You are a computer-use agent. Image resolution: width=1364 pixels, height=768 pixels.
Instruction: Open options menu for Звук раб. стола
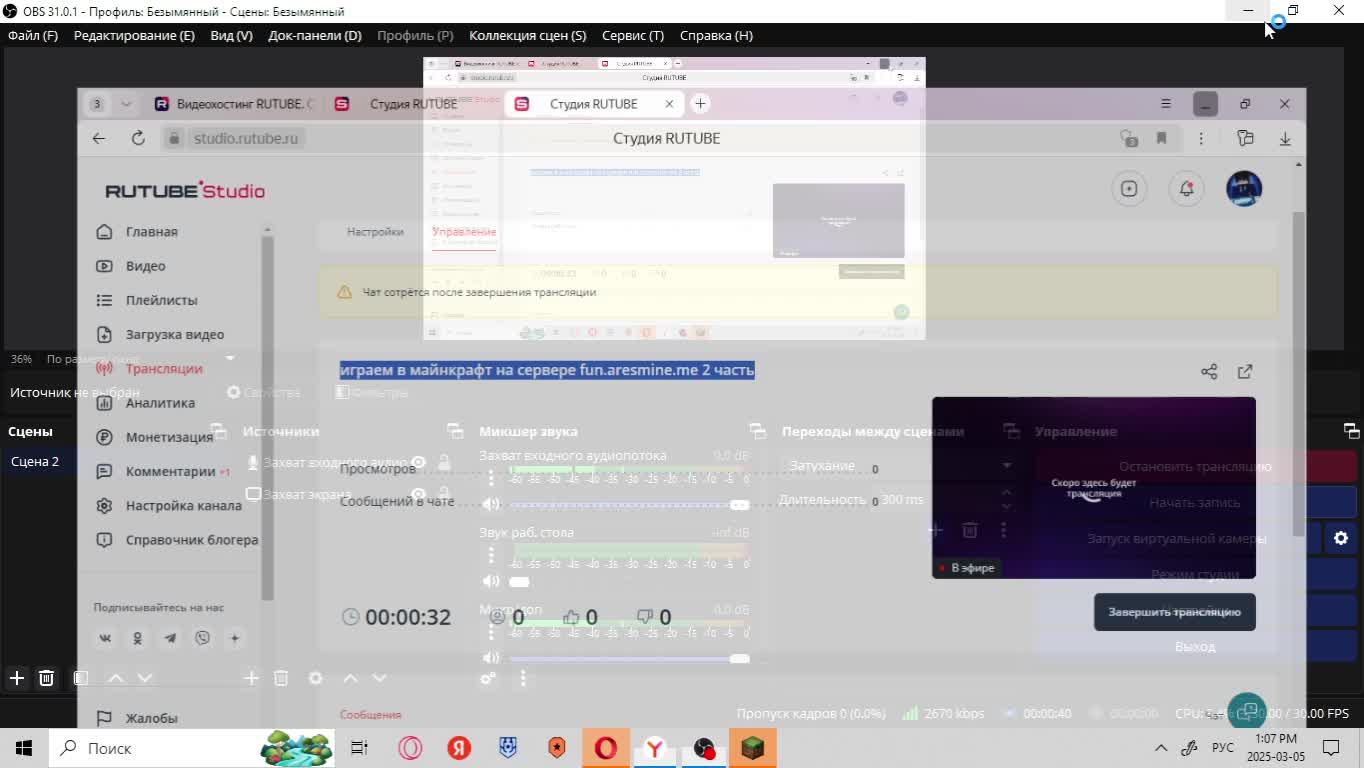tap(491, 556)
